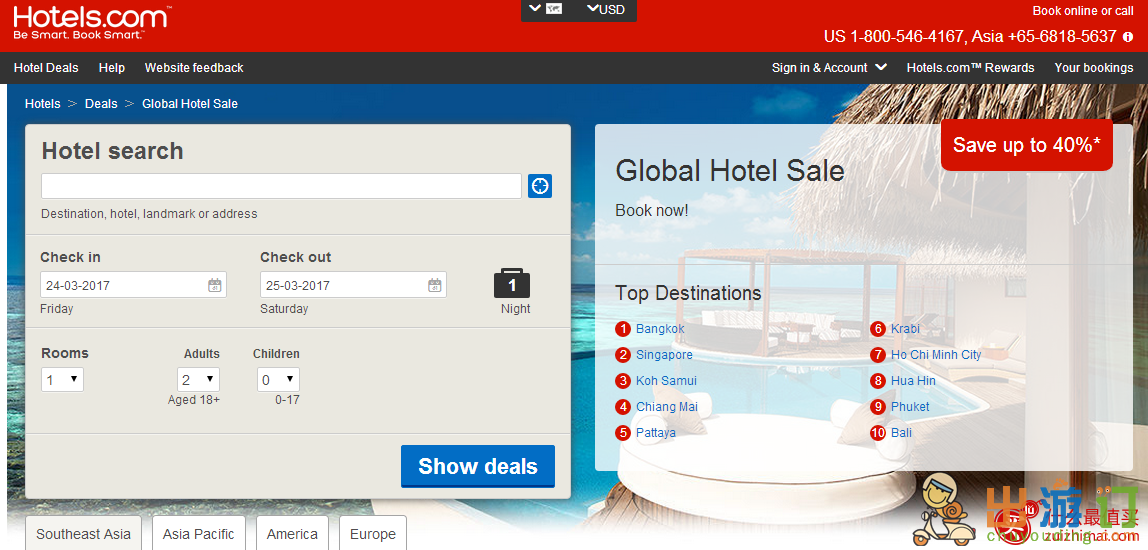
Task: Open Ho Chi Minh City link
Action: point(936,355)
